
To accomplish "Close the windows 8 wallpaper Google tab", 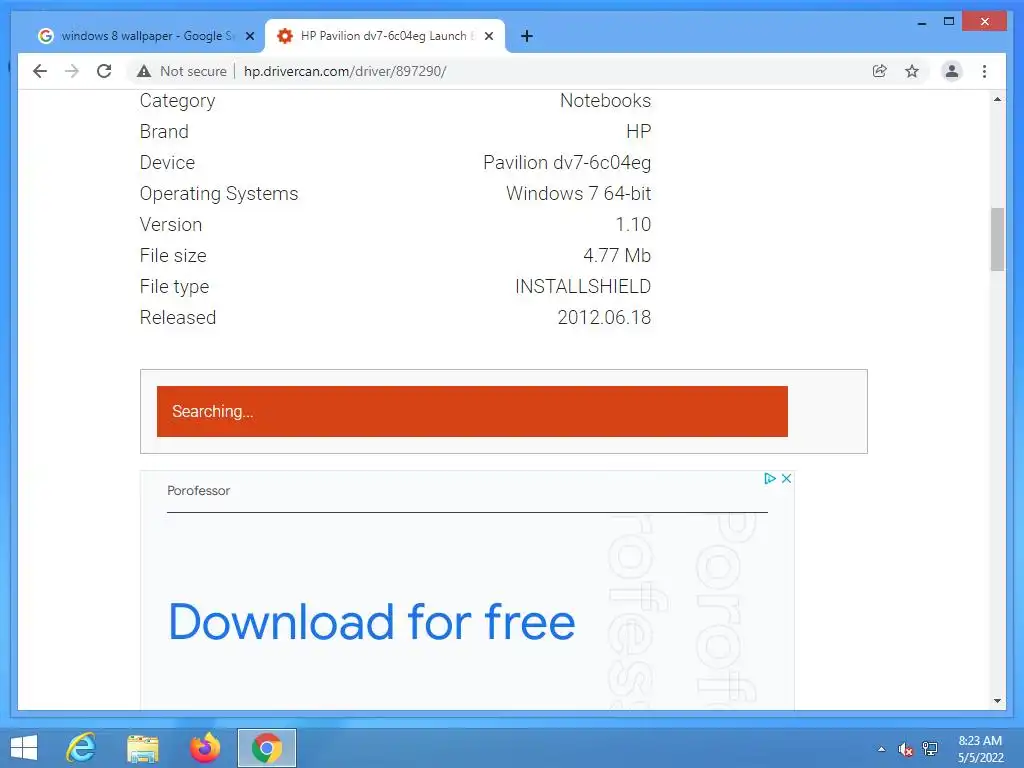I will coord(249,36).
